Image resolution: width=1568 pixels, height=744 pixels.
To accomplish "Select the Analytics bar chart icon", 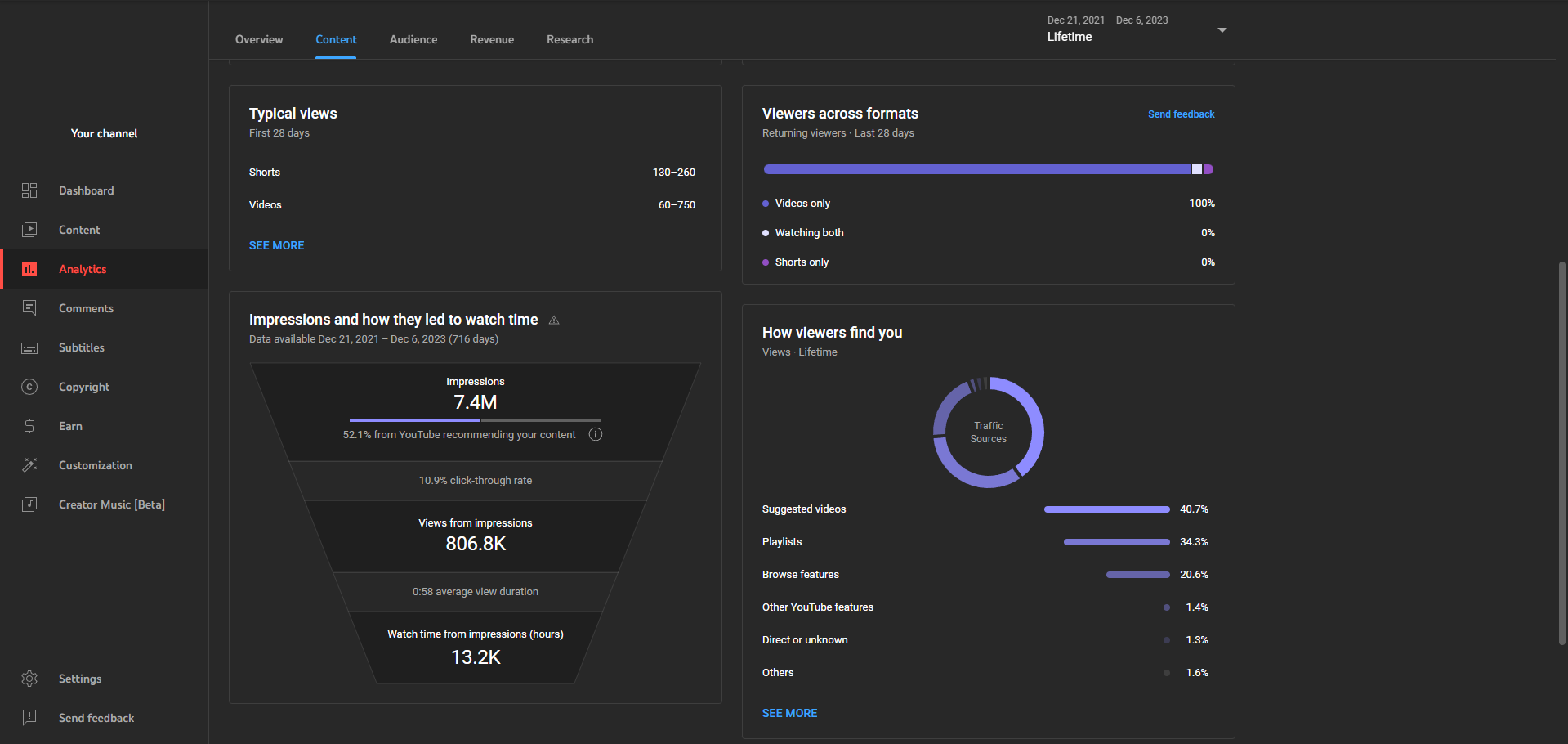I will click(29, 269).
